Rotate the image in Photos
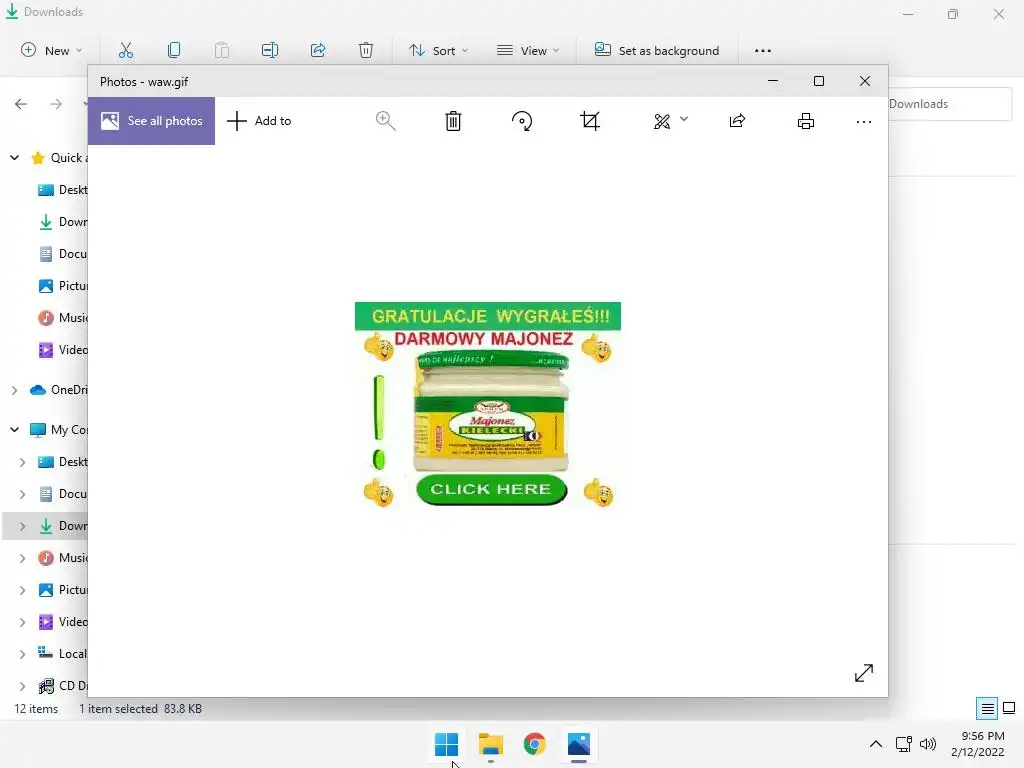The height and width of the screenshot is (768, 1024). pos(522,121)
